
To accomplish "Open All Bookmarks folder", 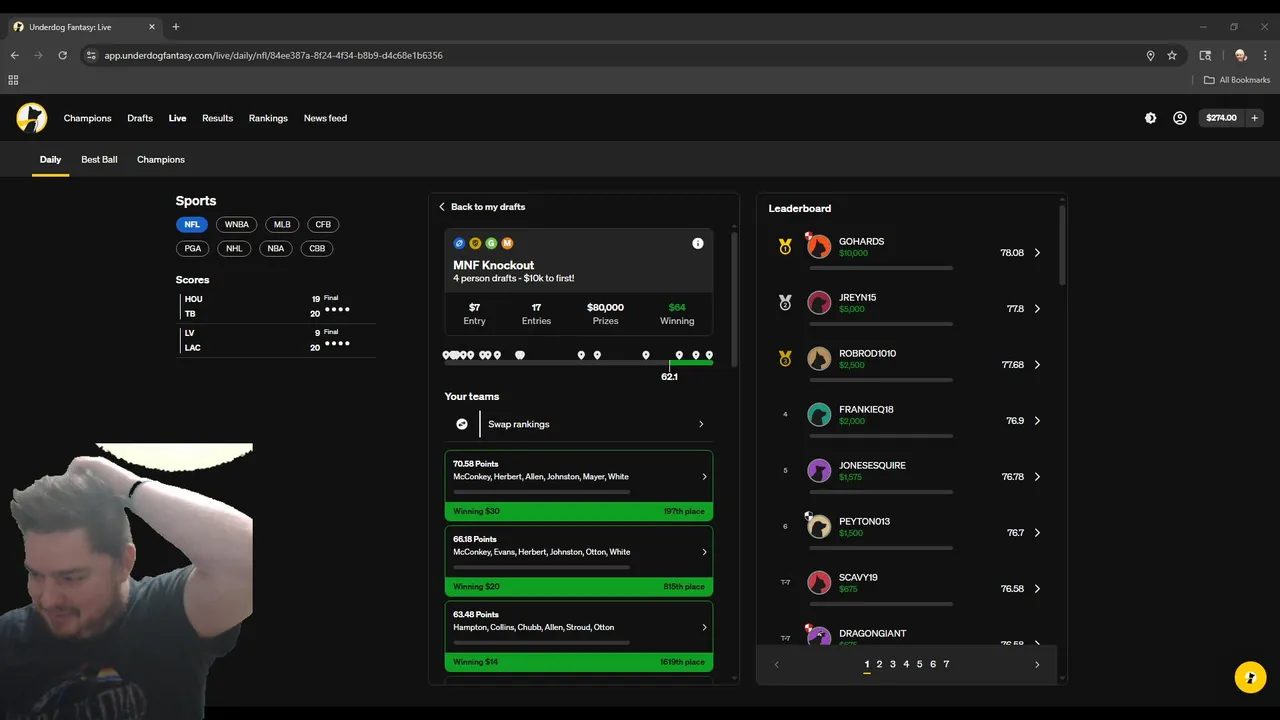I will [x=1237, y=80].
